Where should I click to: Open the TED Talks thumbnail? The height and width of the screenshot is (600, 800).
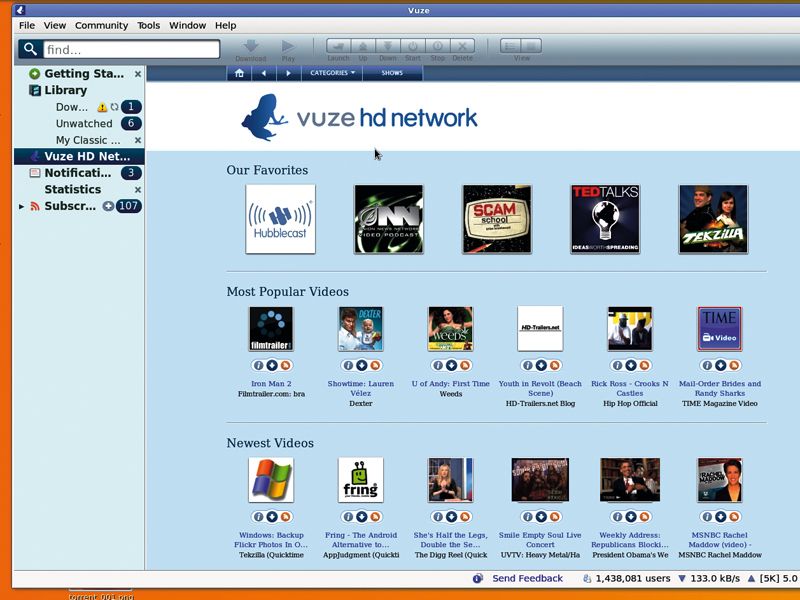pyautogui.click(x=605, y=219)
